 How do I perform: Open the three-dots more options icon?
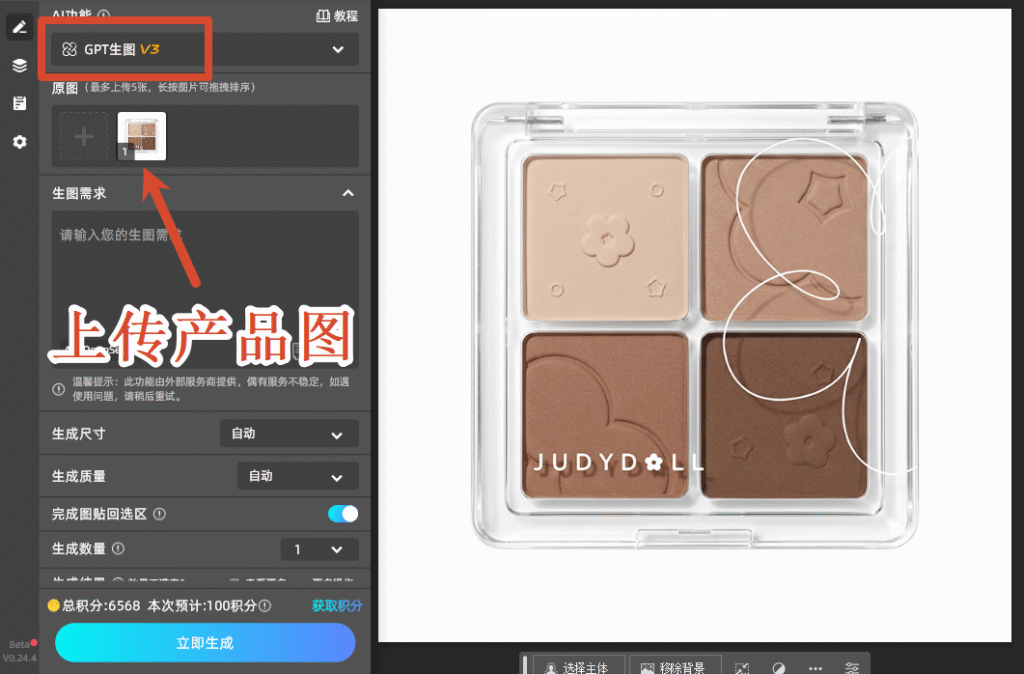tap(815, 667)
